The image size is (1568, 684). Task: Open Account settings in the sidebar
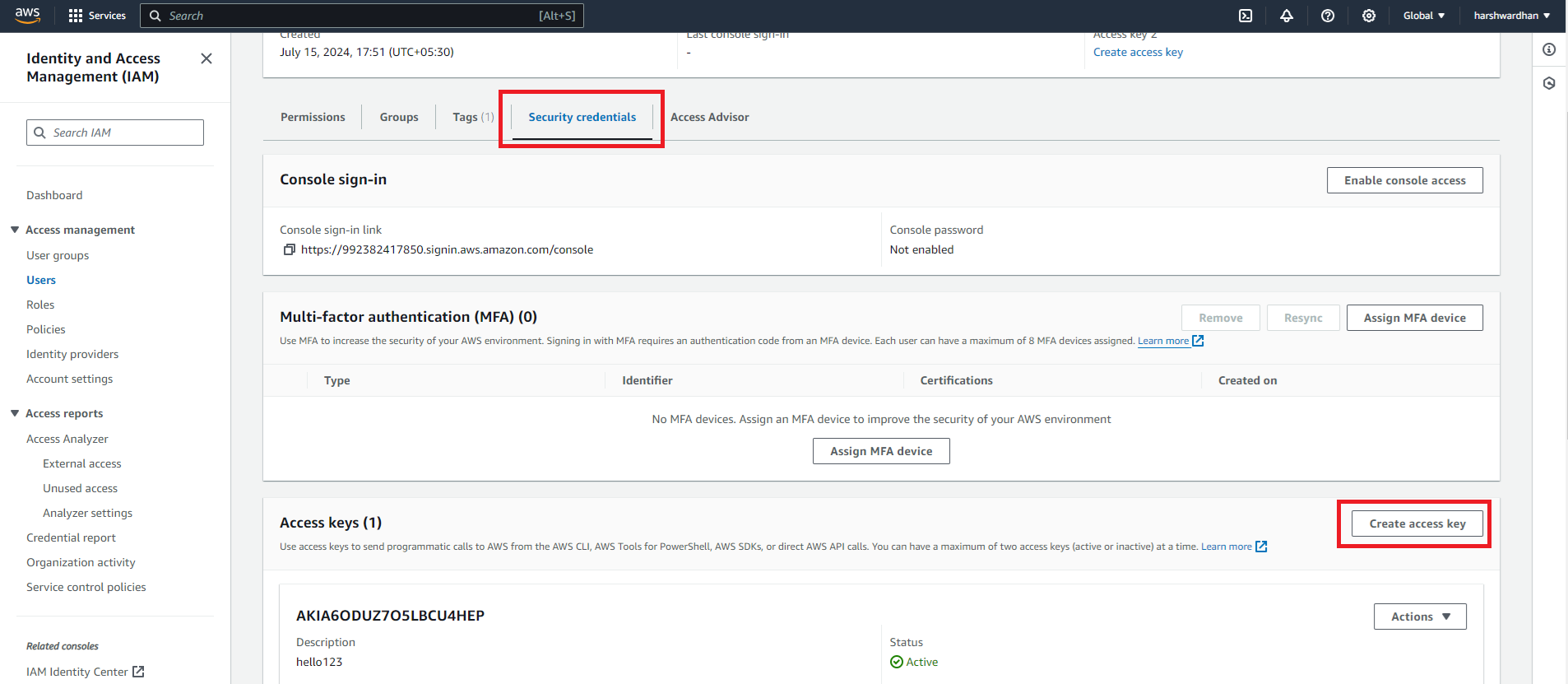(70, 379)
